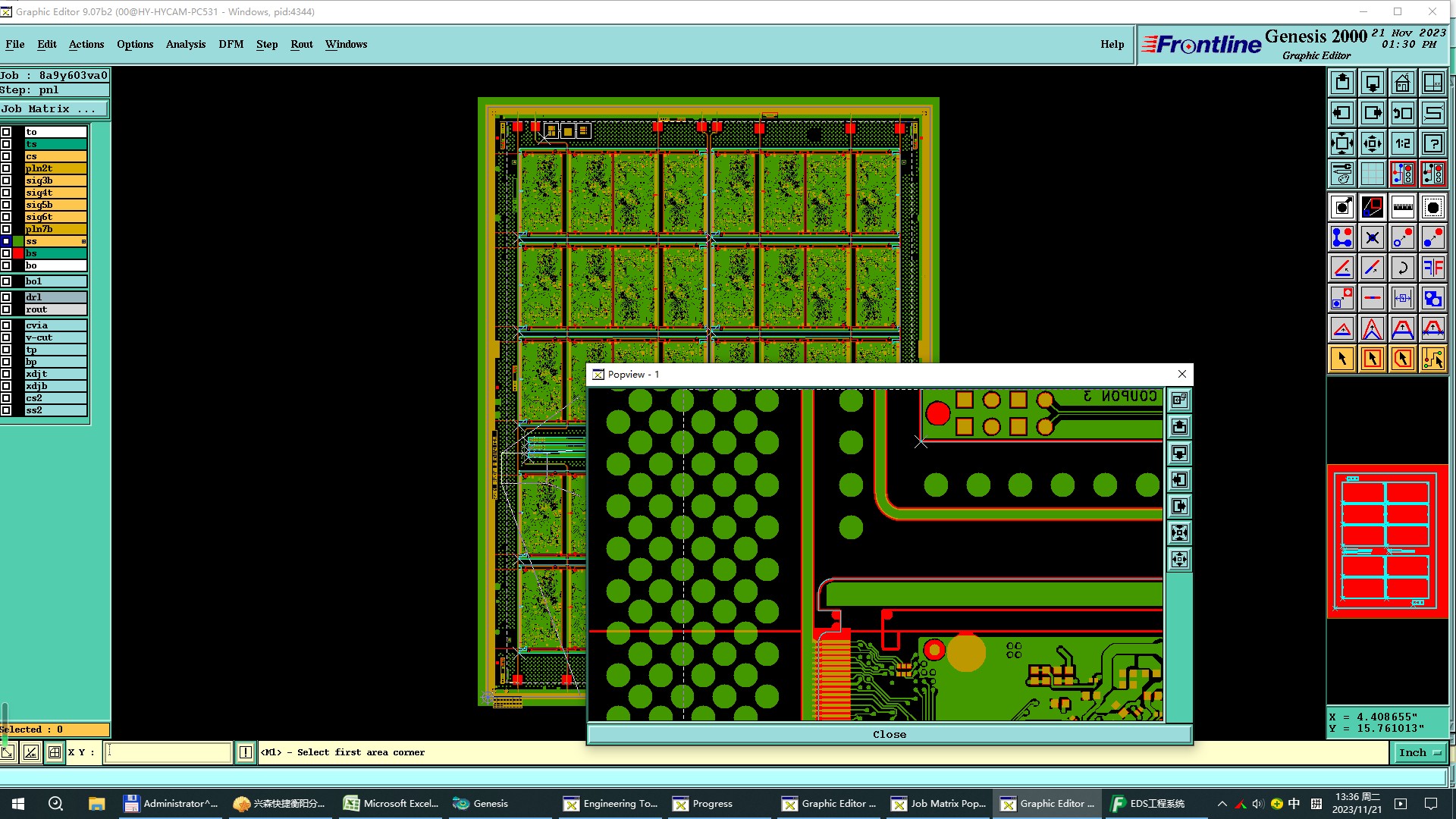Click the home view icon
Screen dimensions: 1456x819
coord(1403,83)
